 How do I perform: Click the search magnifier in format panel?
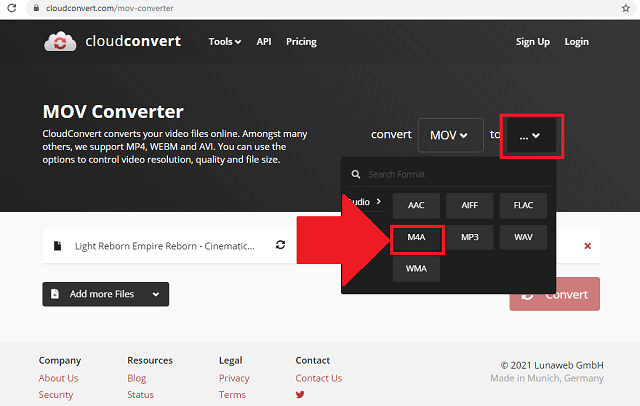(356, 175)
